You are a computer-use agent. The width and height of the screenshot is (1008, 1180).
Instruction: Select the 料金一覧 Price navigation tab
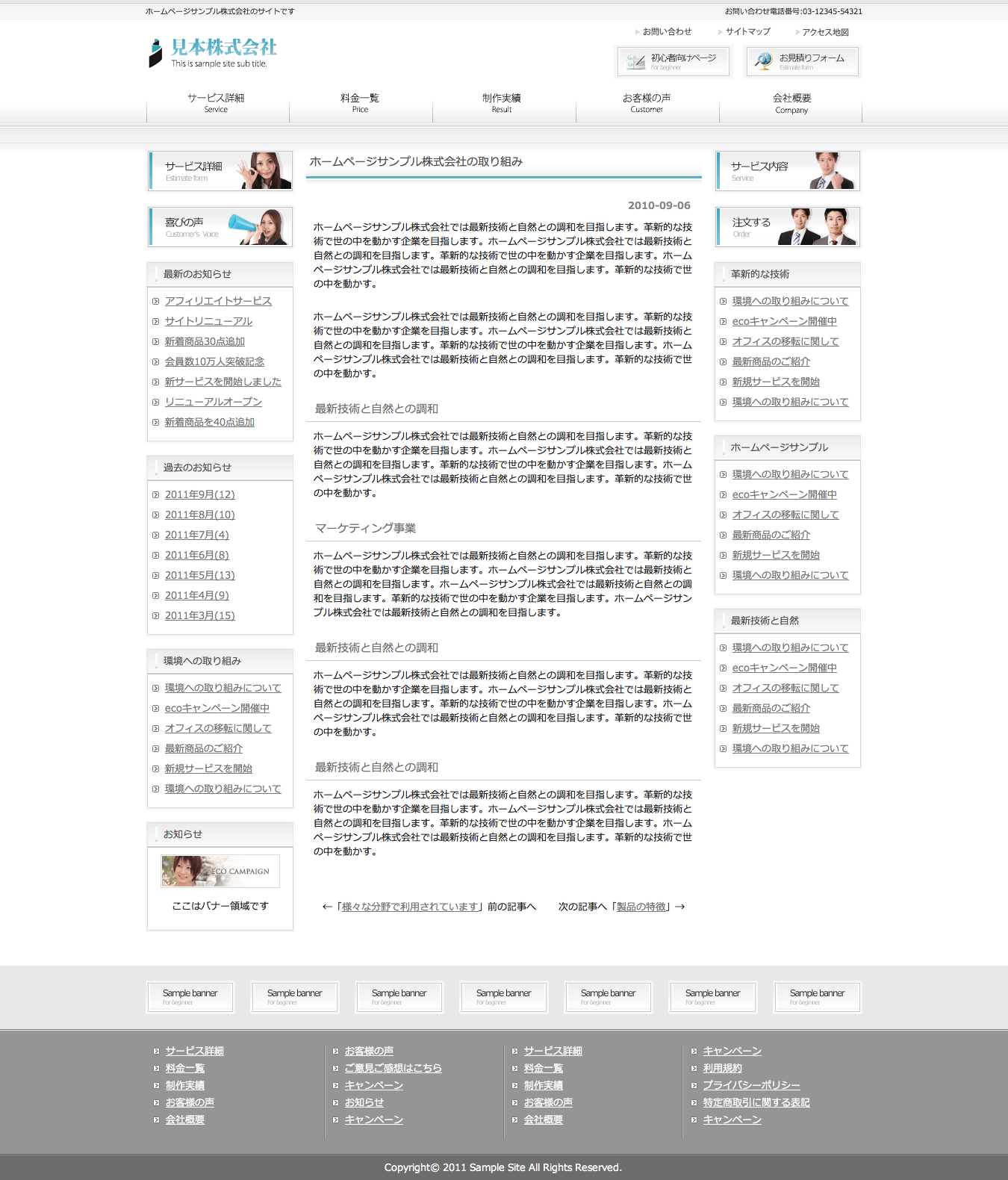360,103
